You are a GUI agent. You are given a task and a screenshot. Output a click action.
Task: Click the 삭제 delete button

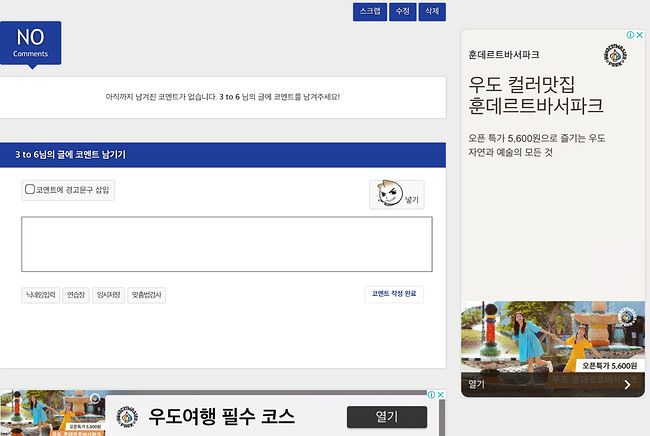tap(432, 12)
